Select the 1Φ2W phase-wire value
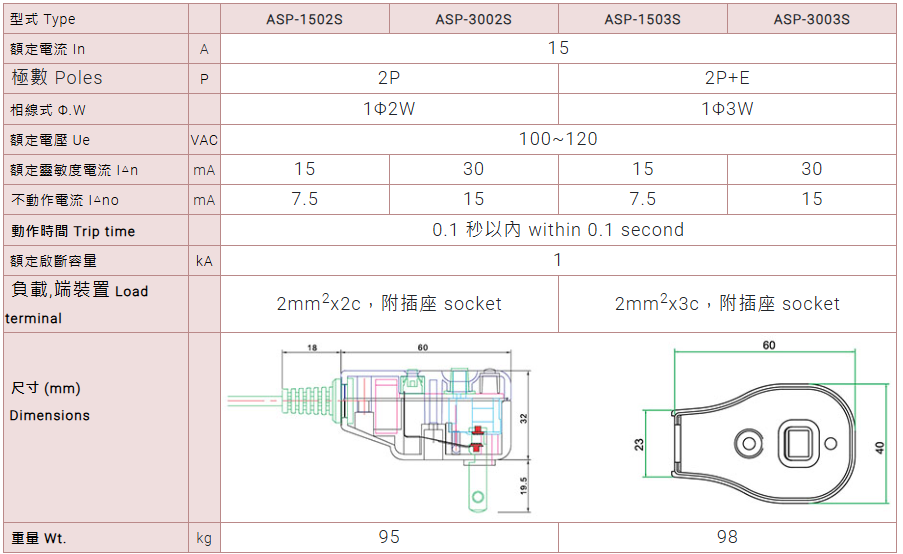Viewport: 903px width, 554px height. [x=389, y=109]
